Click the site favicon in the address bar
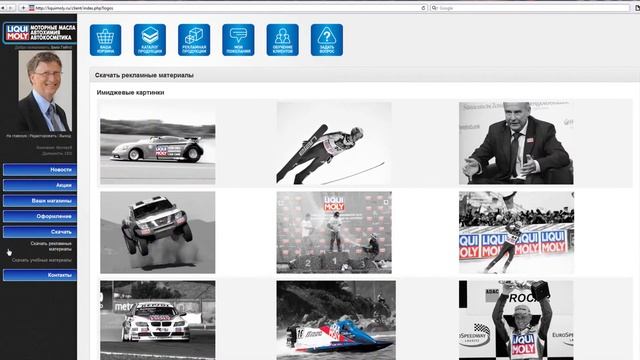Image resolution: width=640 pixels, height=360 pixels. [31, 8]
